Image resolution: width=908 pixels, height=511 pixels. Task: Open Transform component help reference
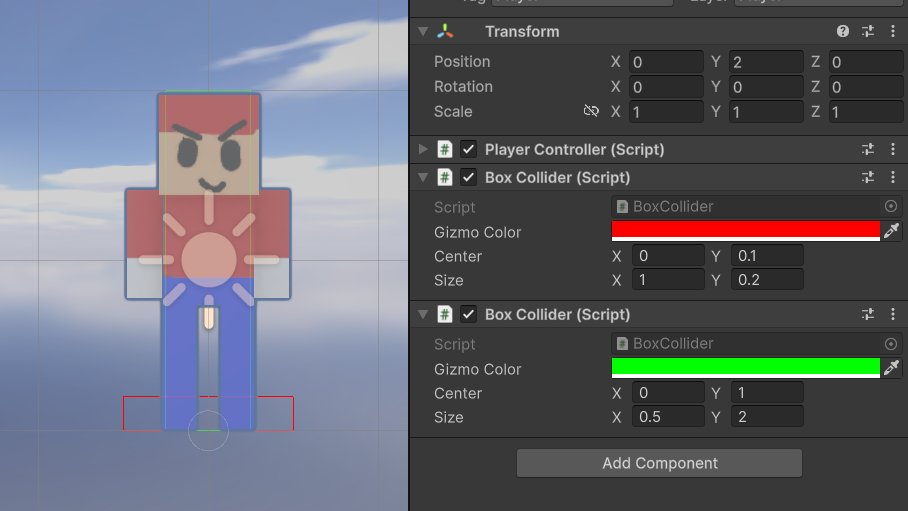click(x=843, y=31)
